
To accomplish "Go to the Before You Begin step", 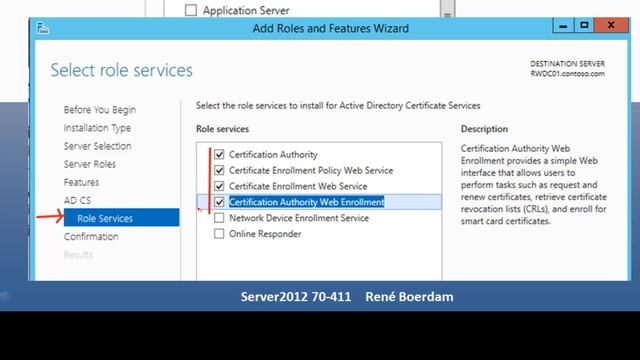I will (x=100, y=110).
